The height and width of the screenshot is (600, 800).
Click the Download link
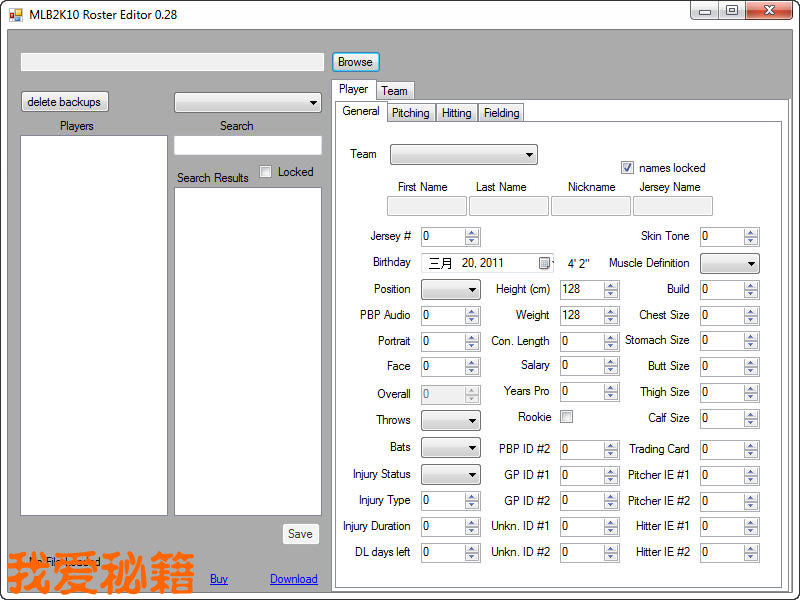(x=293, y=579)
